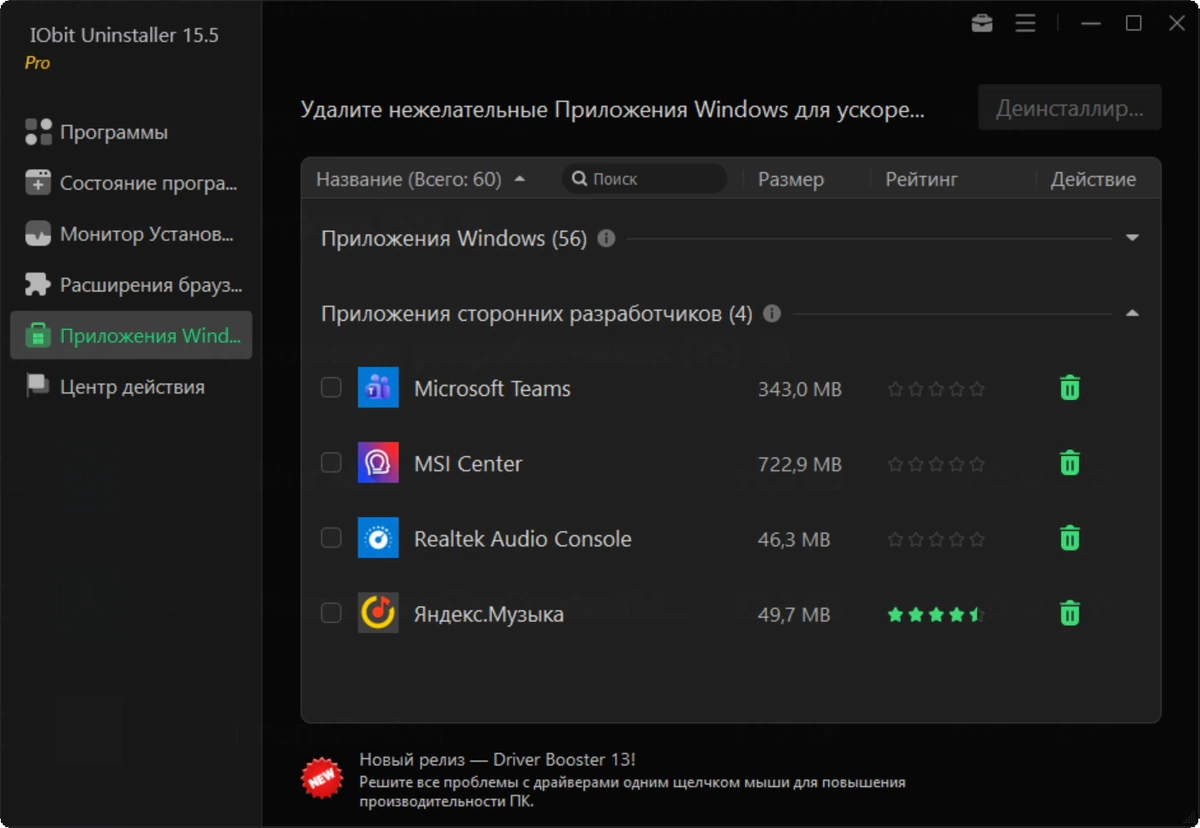Click Приложения сторонних разработчиков (4) group title
This screenshot has height=828, width=1200.
536,314
